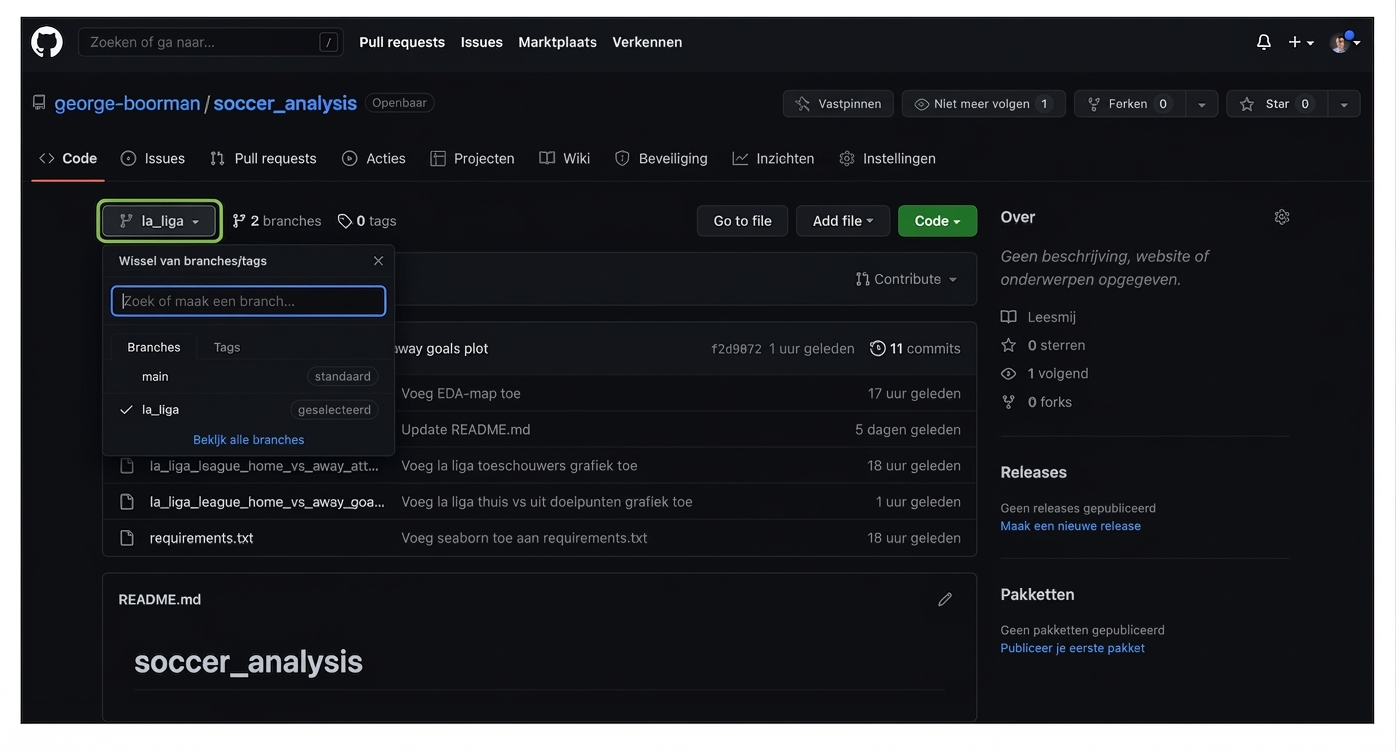Switch to the Tags tab in branch popup
1396x752 pixels.
(x=226, y=346)
